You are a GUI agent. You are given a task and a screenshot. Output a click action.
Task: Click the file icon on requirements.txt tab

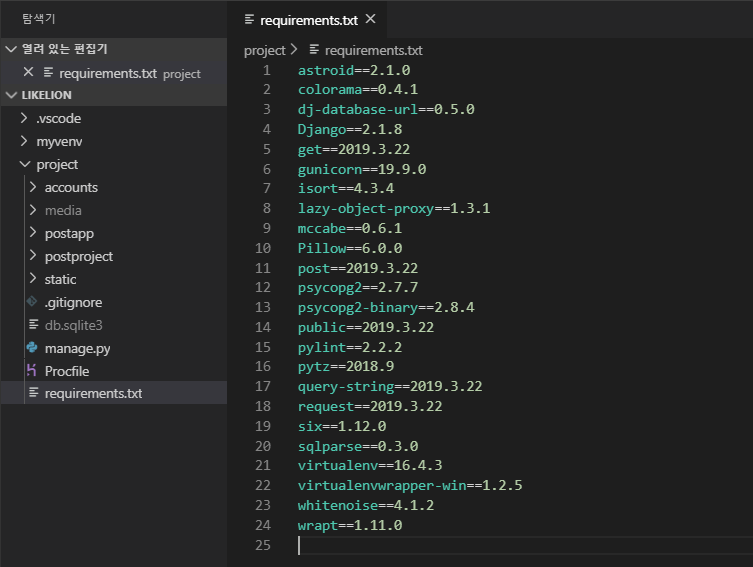point(249,19)
